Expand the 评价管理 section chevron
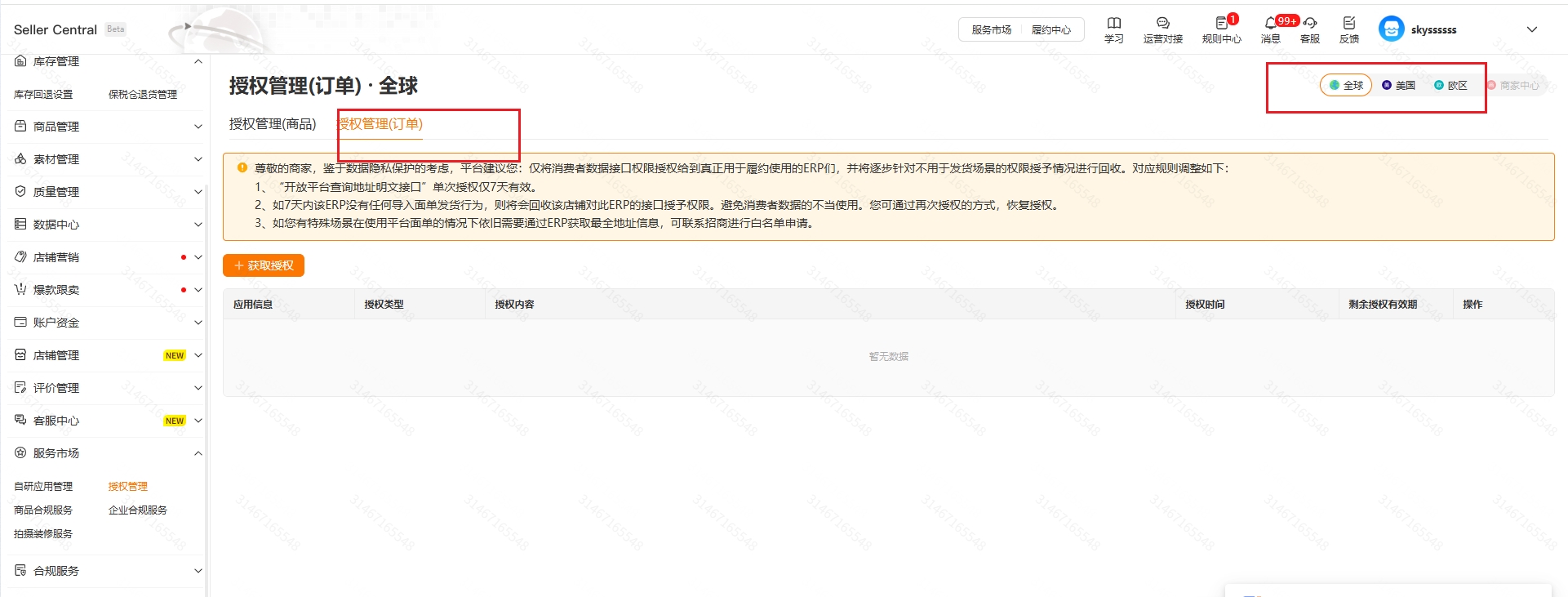Screen dimensions: 1568x597 point(198,388)
